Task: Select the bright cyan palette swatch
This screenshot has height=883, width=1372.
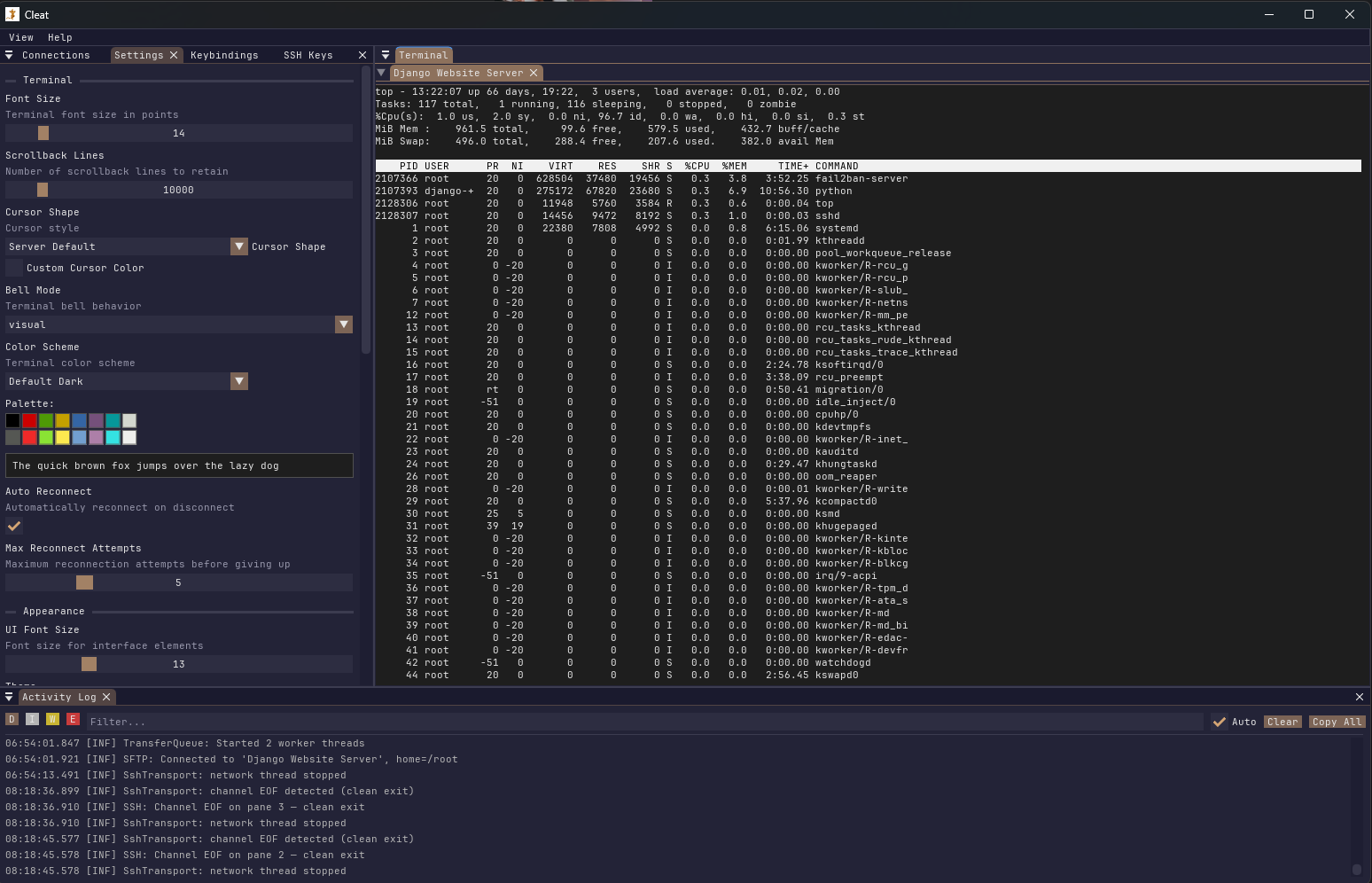Action: click(113, 437)
